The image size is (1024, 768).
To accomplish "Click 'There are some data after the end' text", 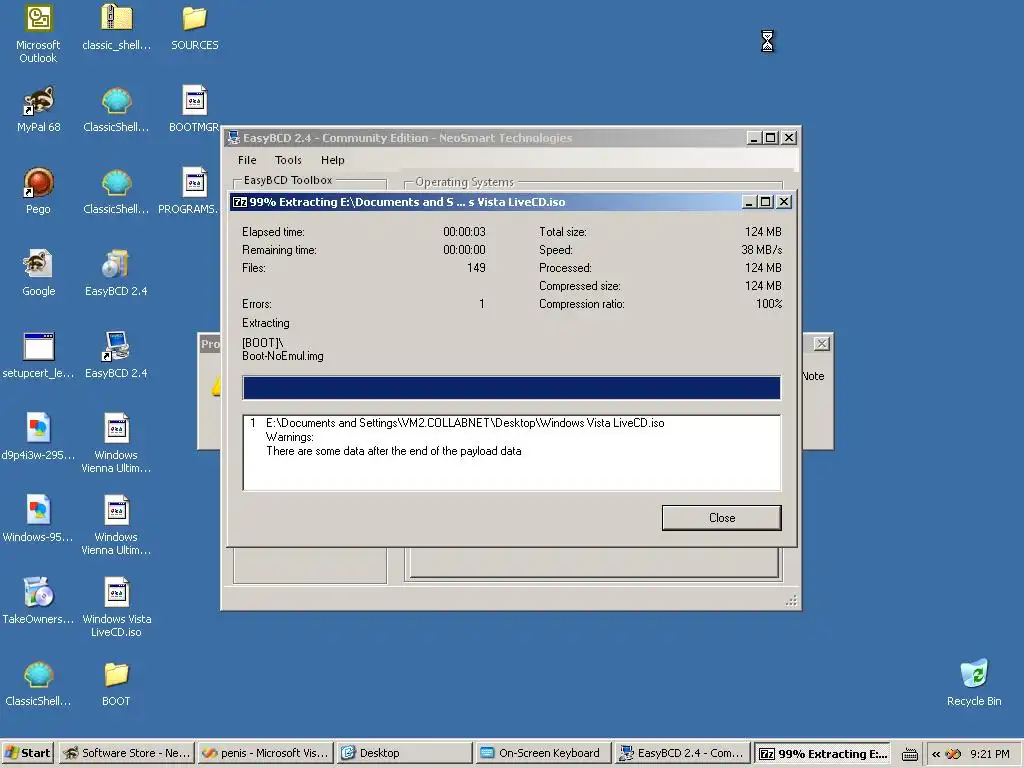I will coord(393,451).
